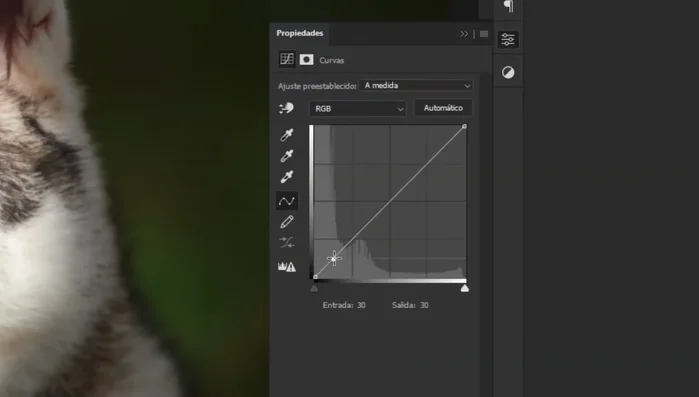Open the Properties panel flyout menu
Image resolution: width=699 pixels, height=397 pixels.
(484, 34)
